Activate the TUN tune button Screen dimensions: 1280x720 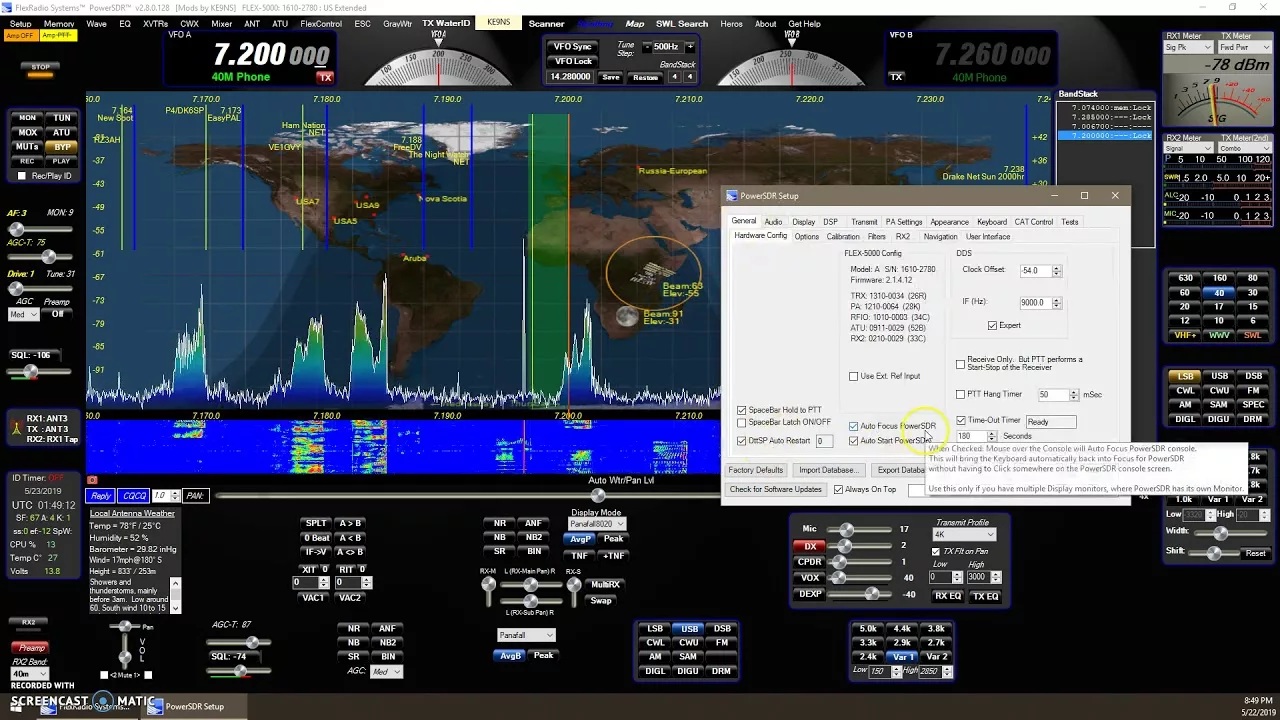click(x=62, y=118)
